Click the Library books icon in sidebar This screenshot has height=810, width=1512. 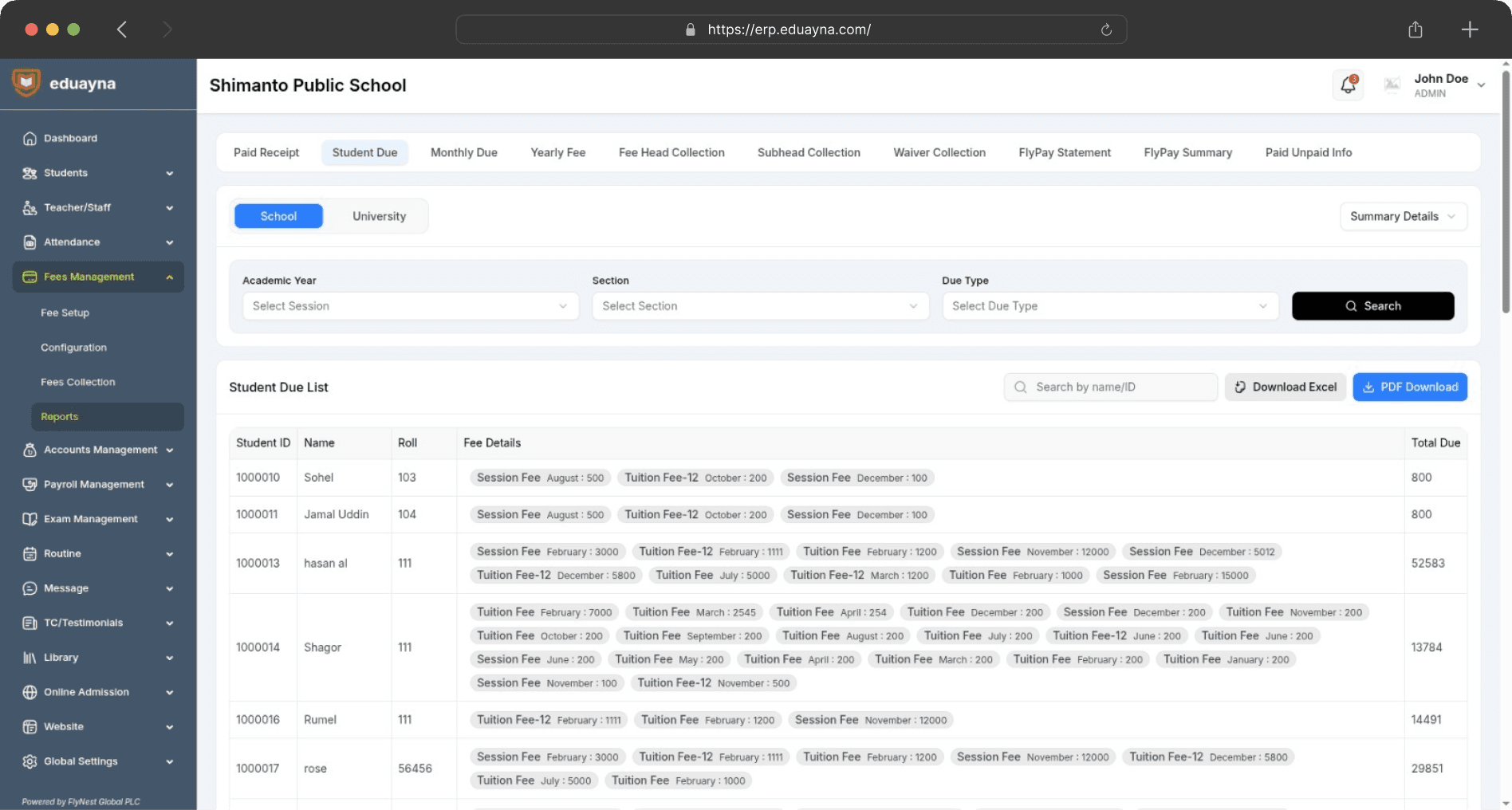30,658
